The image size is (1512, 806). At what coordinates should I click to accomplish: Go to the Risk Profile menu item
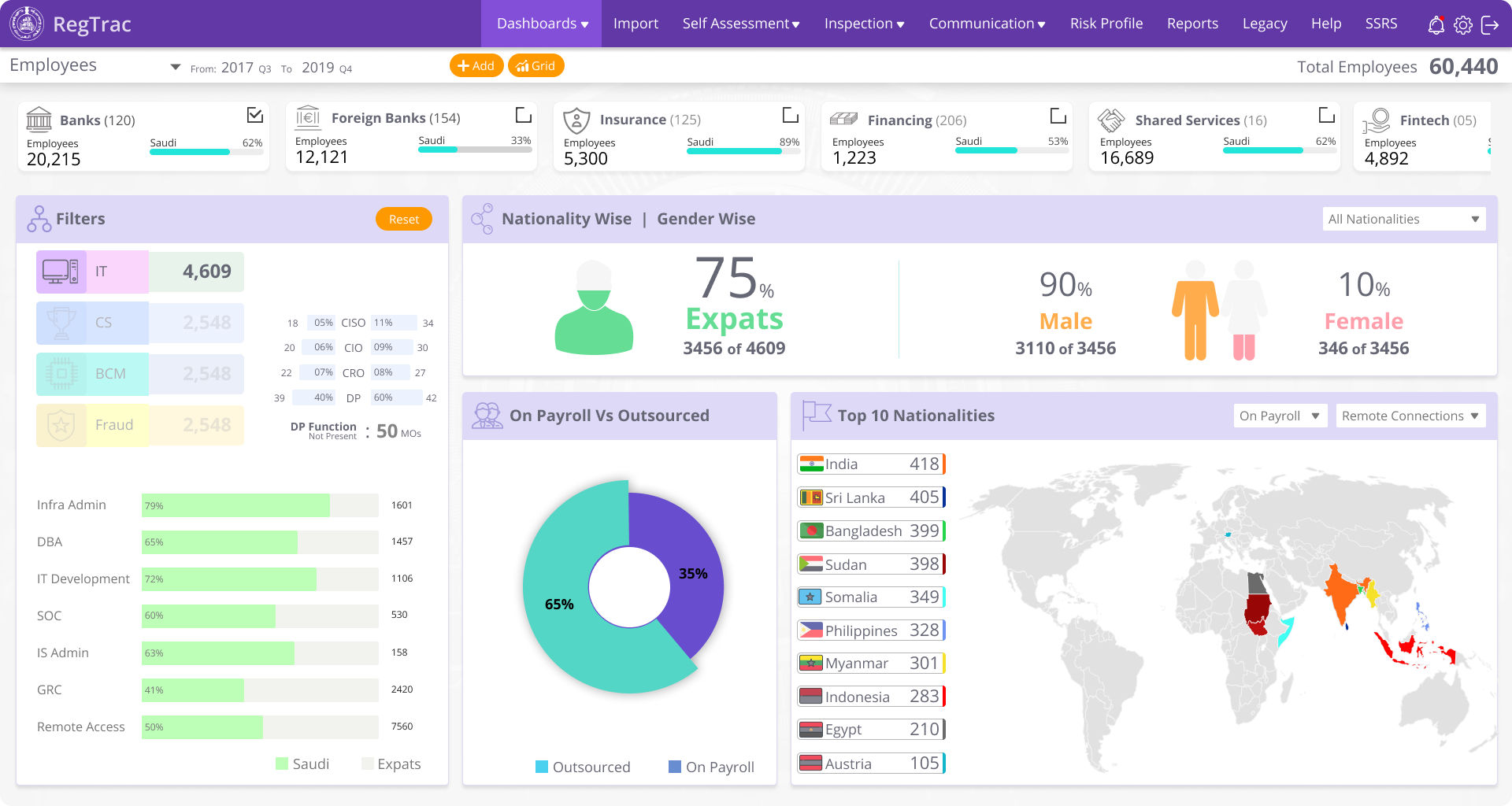point(1106,24)
